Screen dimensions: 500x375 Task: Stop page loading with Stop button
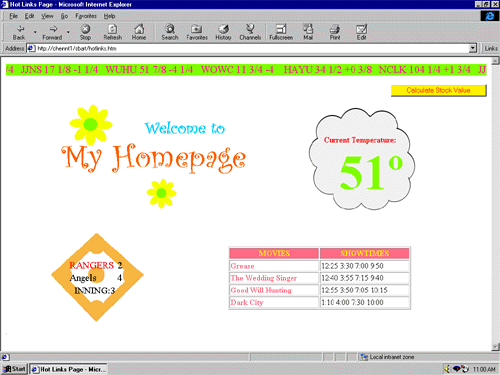85,32
